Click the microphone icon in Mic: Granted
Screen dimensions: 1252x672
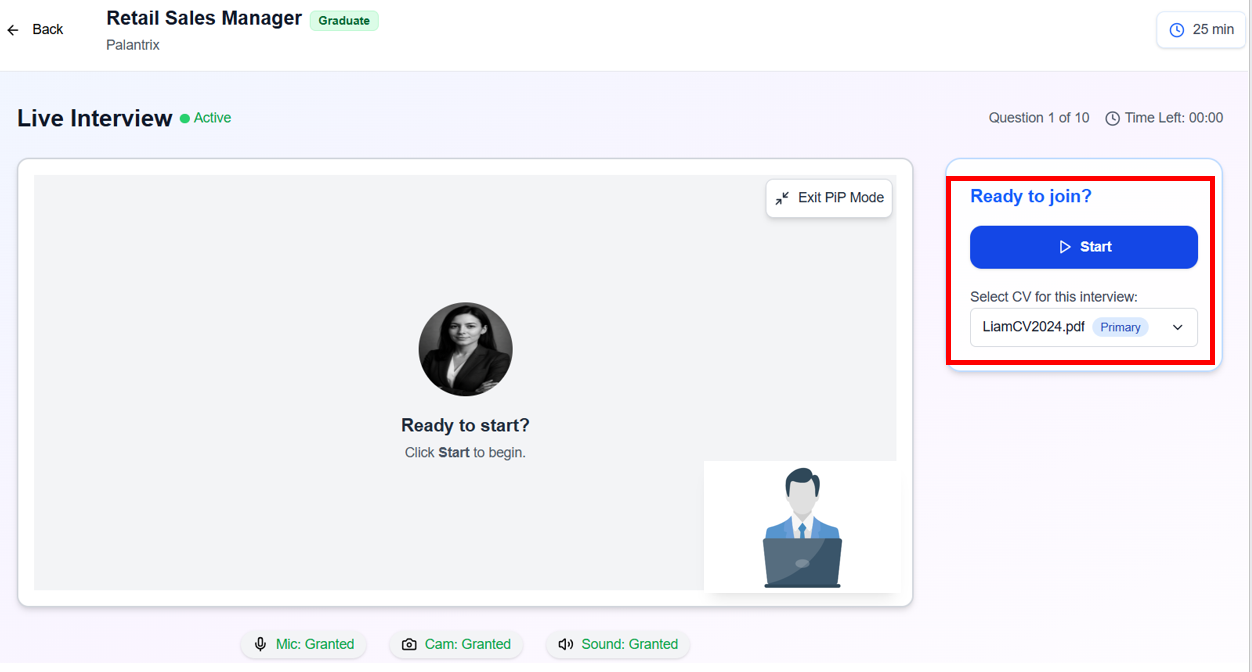pos(261,644)
